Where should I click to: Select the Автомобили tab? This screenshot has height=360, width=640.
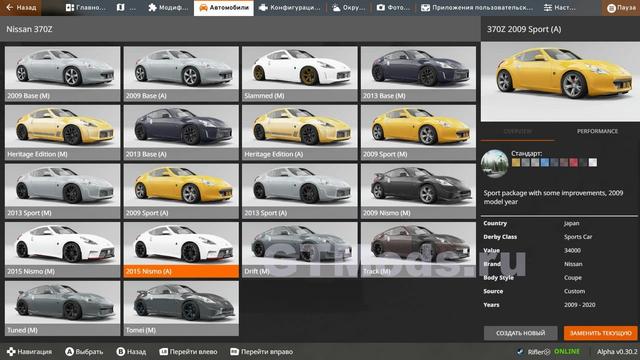[x=224, y=8]
